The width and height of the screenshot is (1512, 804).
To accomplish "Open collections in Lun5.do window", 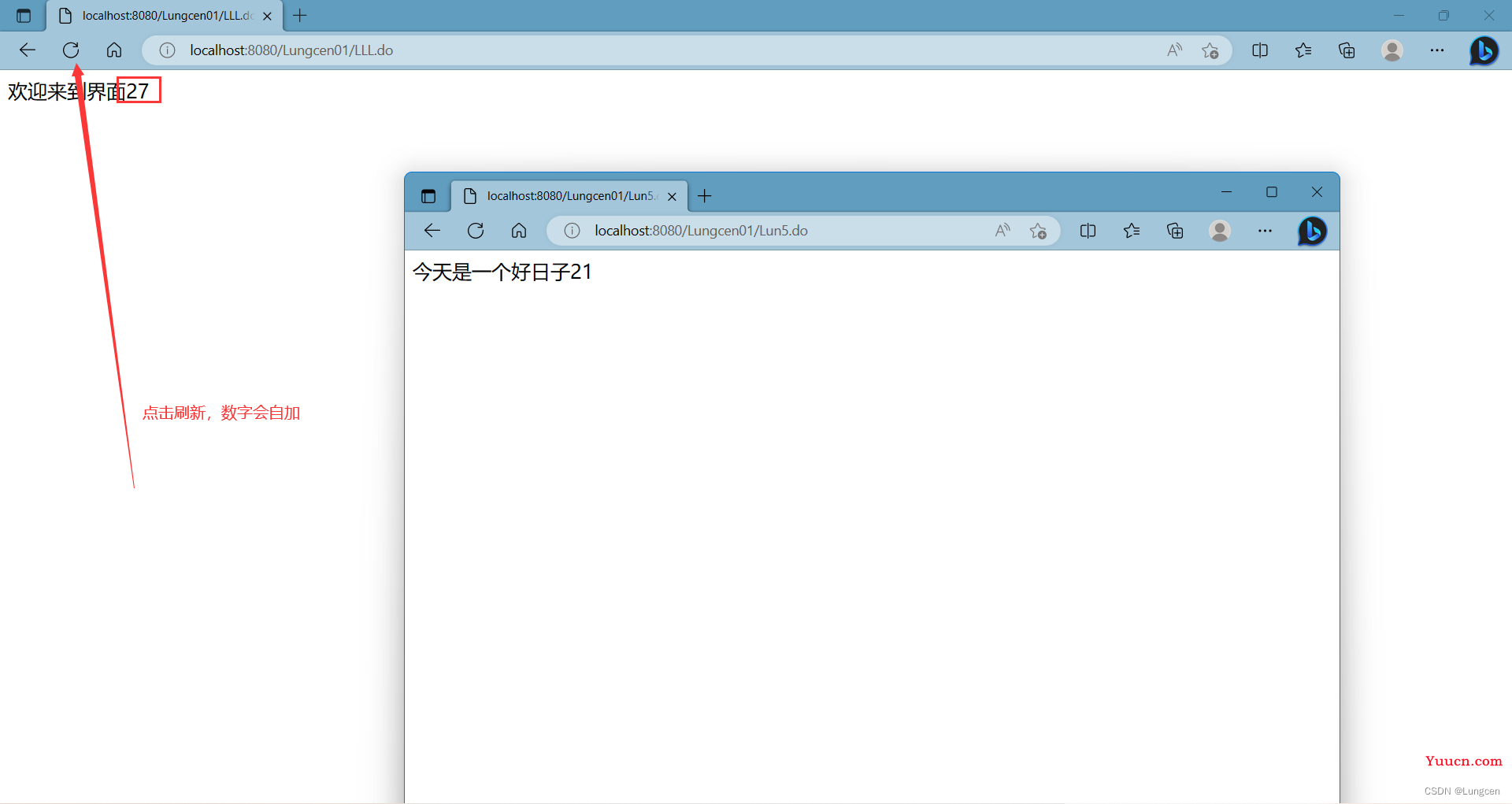I will coord(1175,231).
